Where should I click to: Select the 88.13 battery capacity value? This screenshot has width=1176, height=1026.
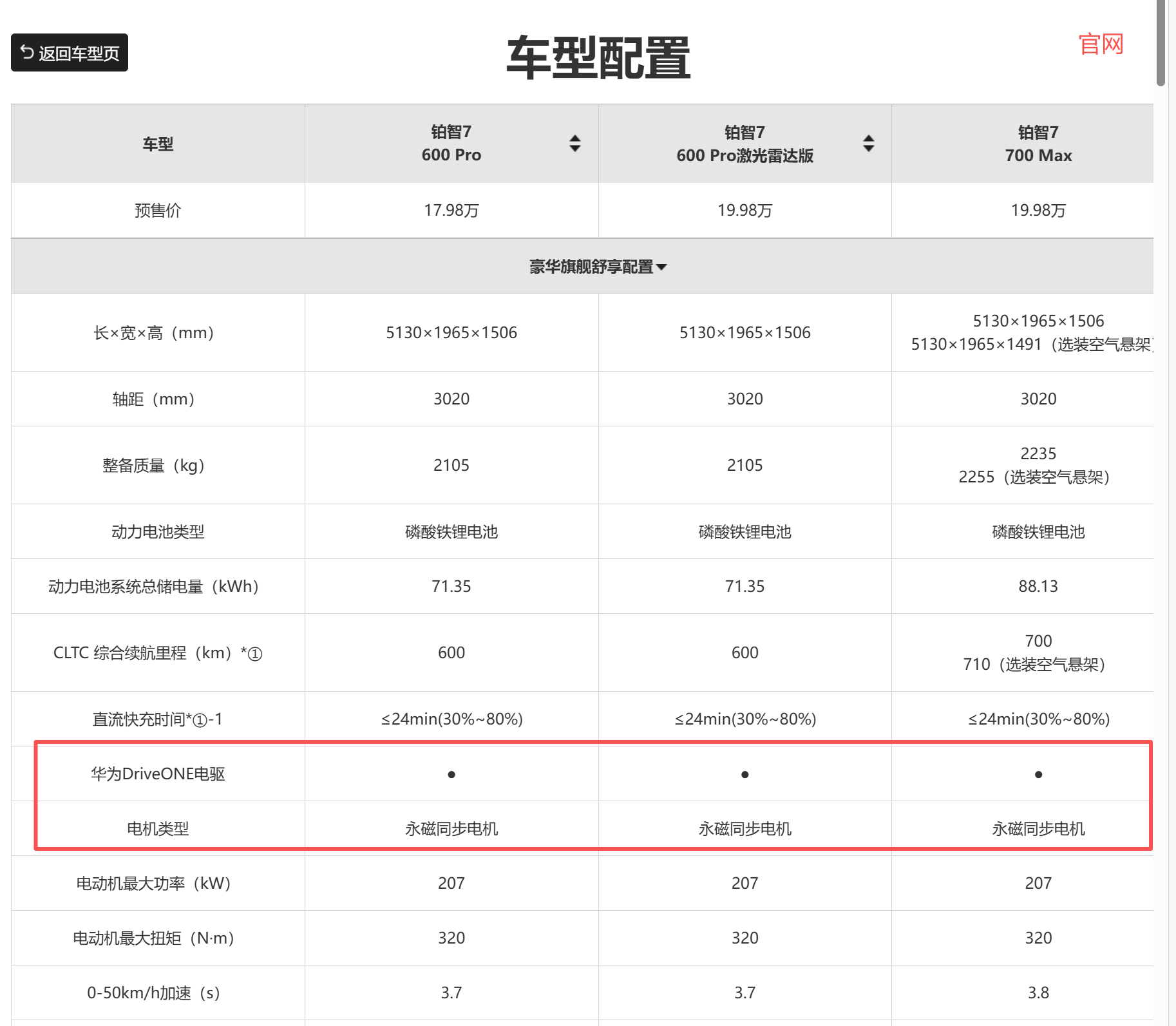point(1038,587)
